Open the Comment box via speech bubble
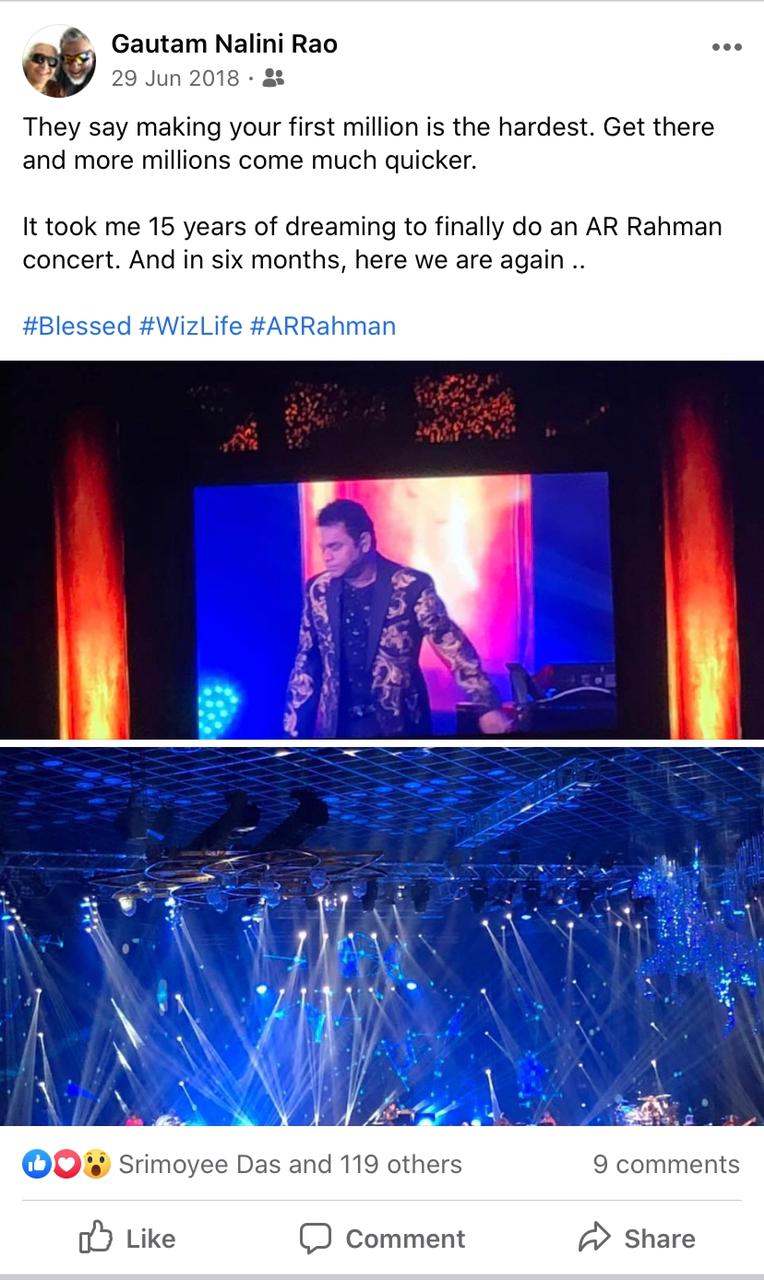The image size is (764, 1280). [383, 1239]
